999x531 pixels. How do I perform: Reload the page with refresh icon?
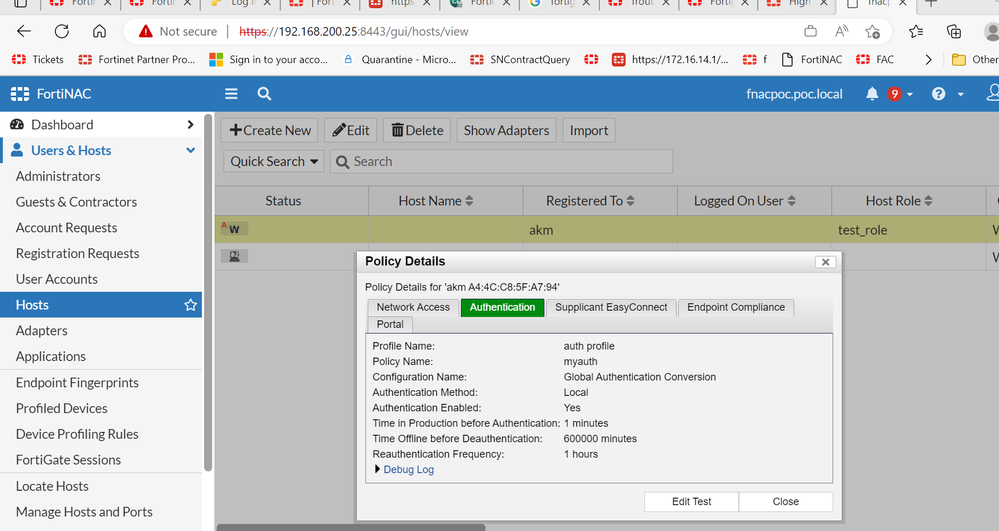pos(62,31)
